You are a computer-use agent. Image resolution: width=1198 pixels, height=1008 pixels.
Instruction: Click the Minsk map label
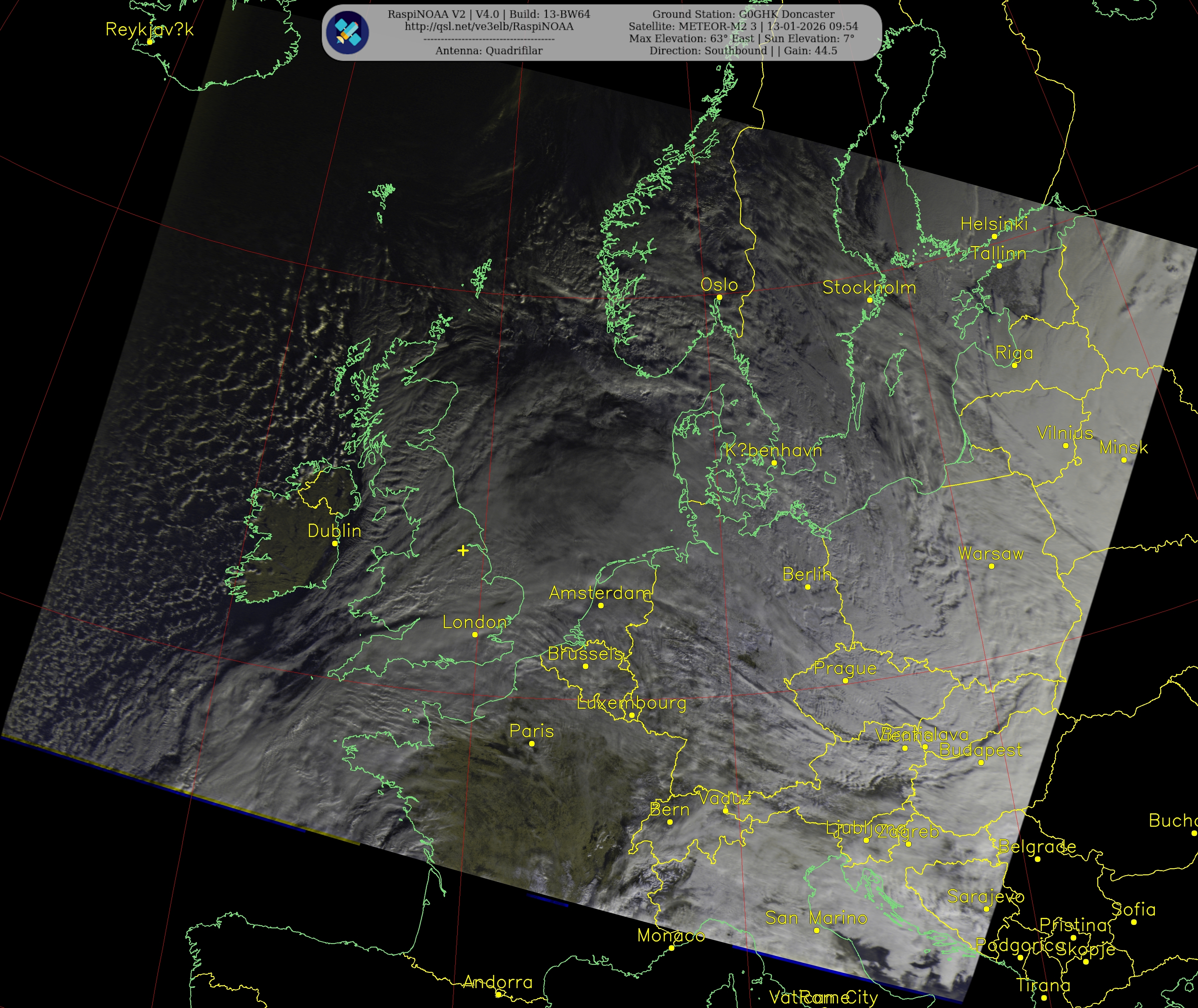(x=1123, y=447)
